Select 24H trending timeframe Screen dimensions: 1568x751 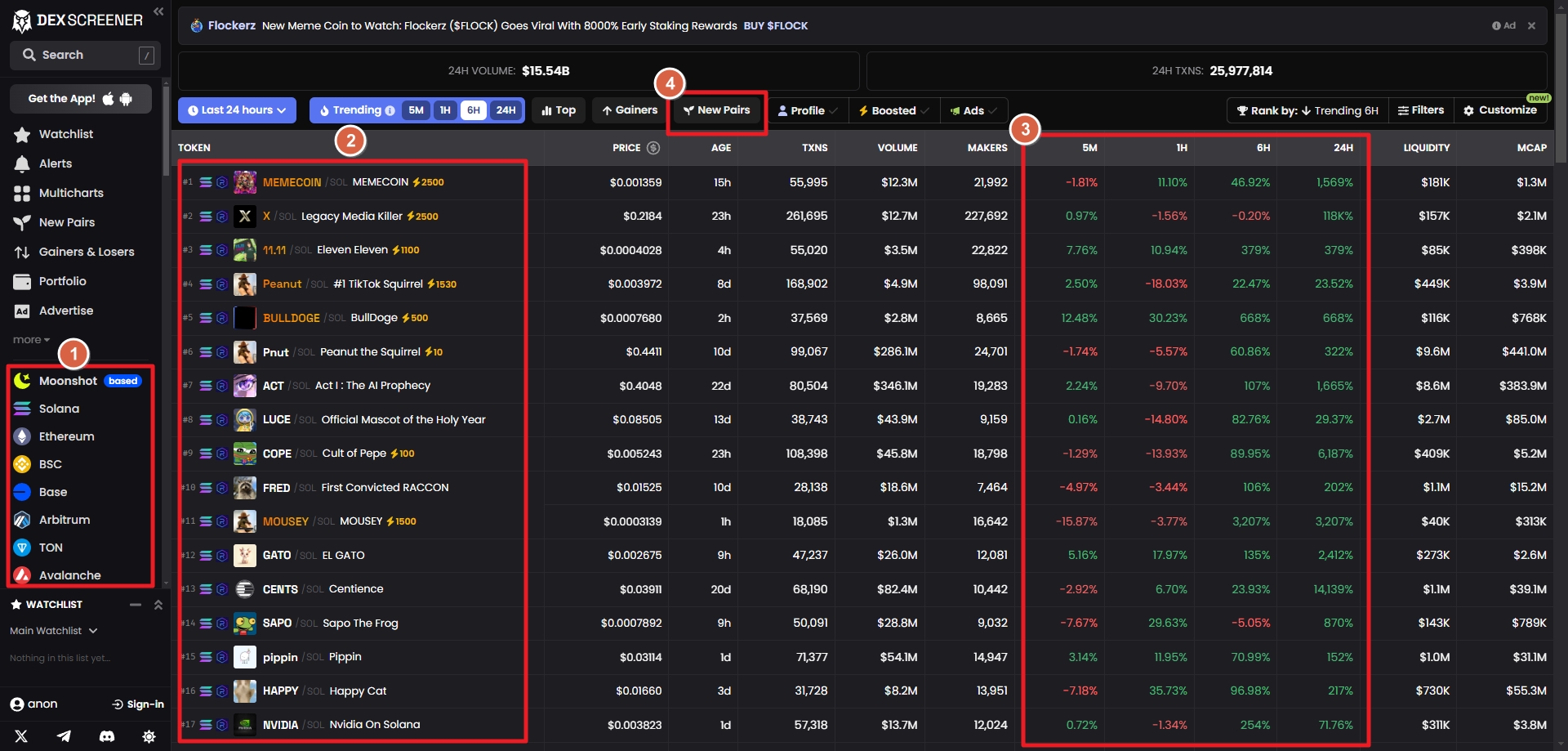(506, 110)
